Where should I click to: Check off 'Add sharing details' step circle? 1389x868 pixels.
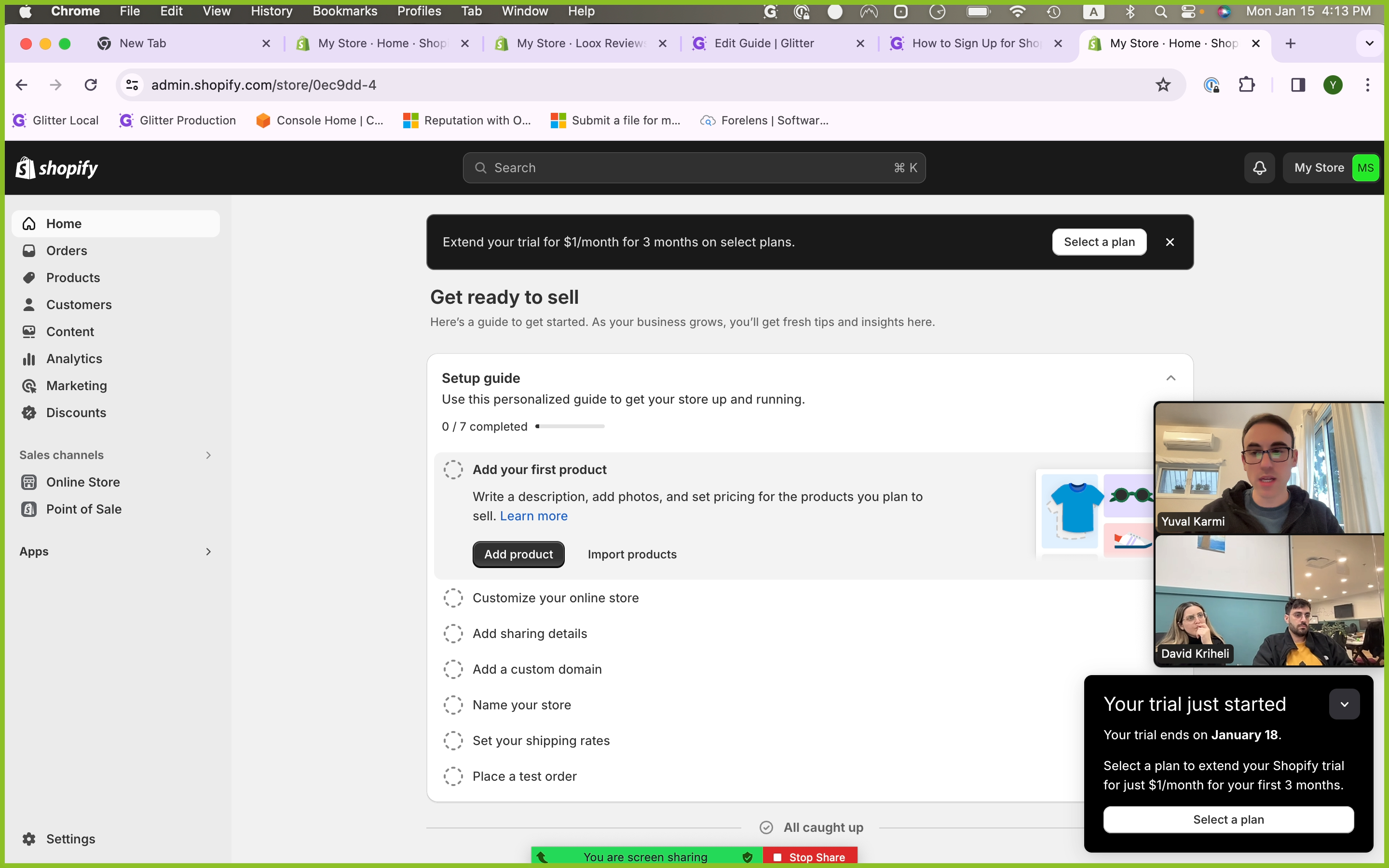(x=453, y=633)
